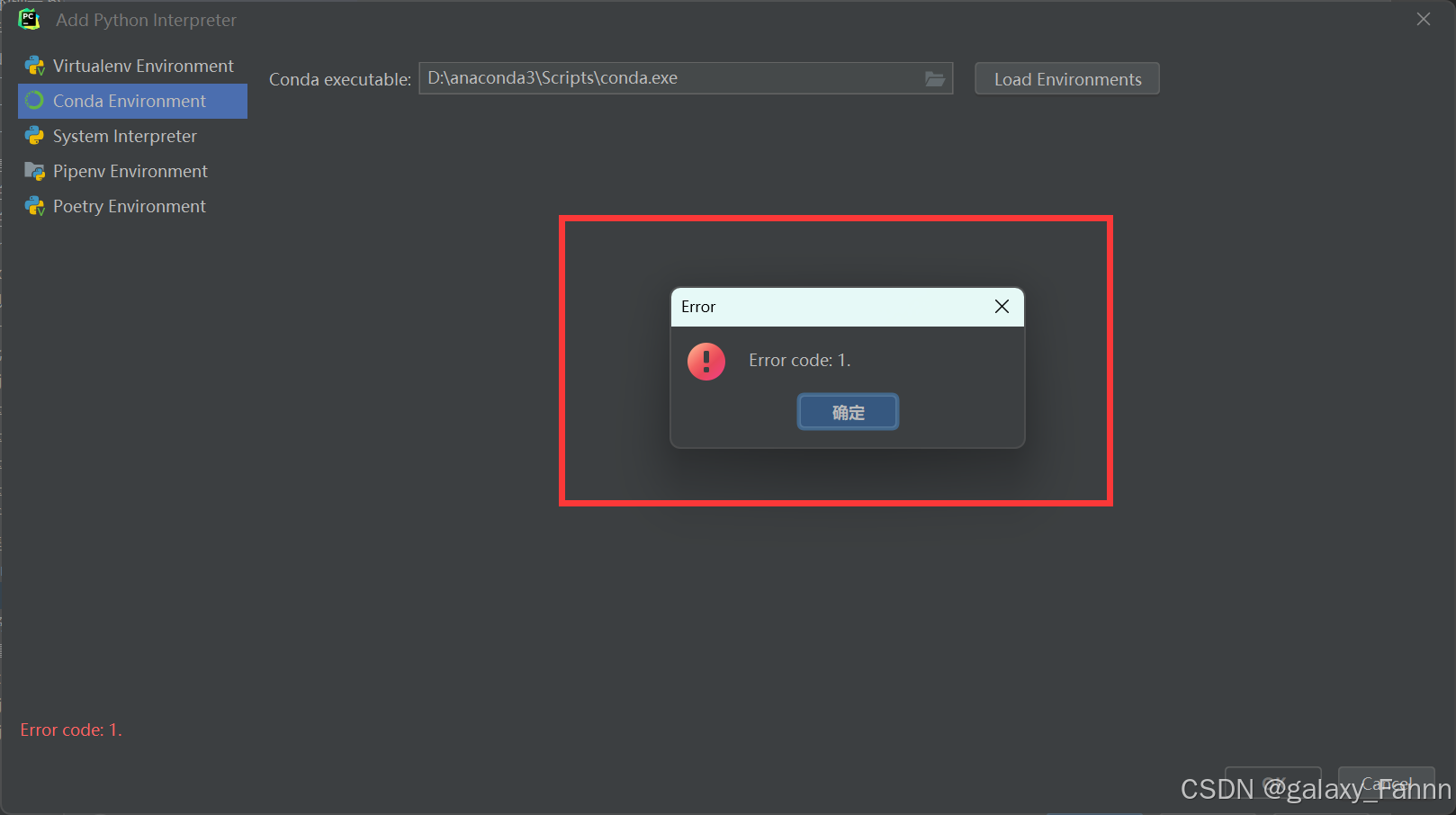The image size is (1456, 815).
Task: Click the Pipenv Environment folder-python icon
Action: pyautogui.click(x=33, y=171)
